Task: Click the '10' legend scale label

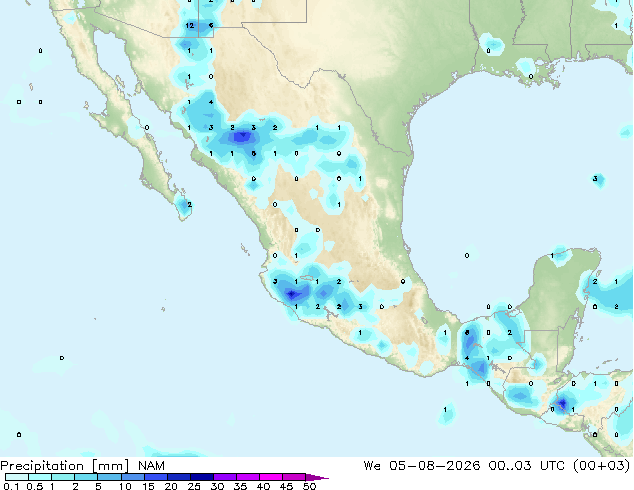Action: 125,486
